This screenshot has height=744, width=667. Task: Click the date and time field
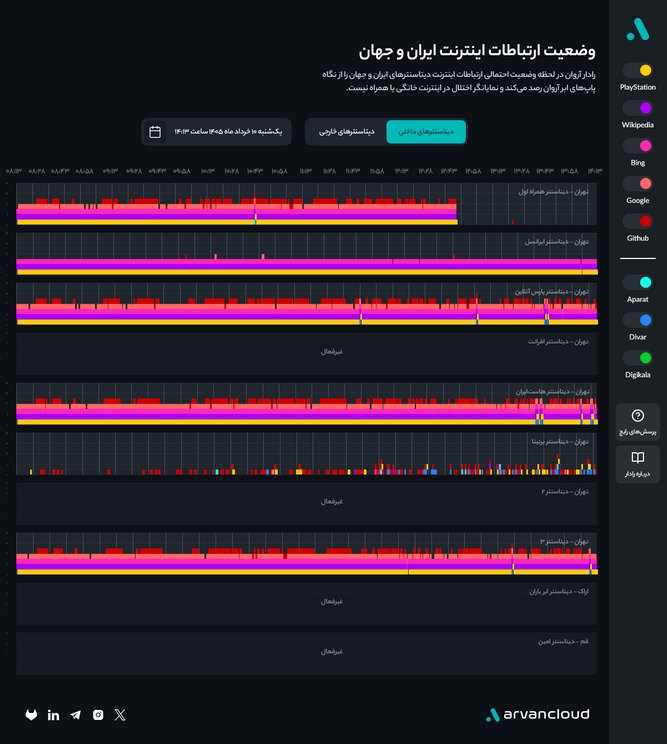point(216,131)
